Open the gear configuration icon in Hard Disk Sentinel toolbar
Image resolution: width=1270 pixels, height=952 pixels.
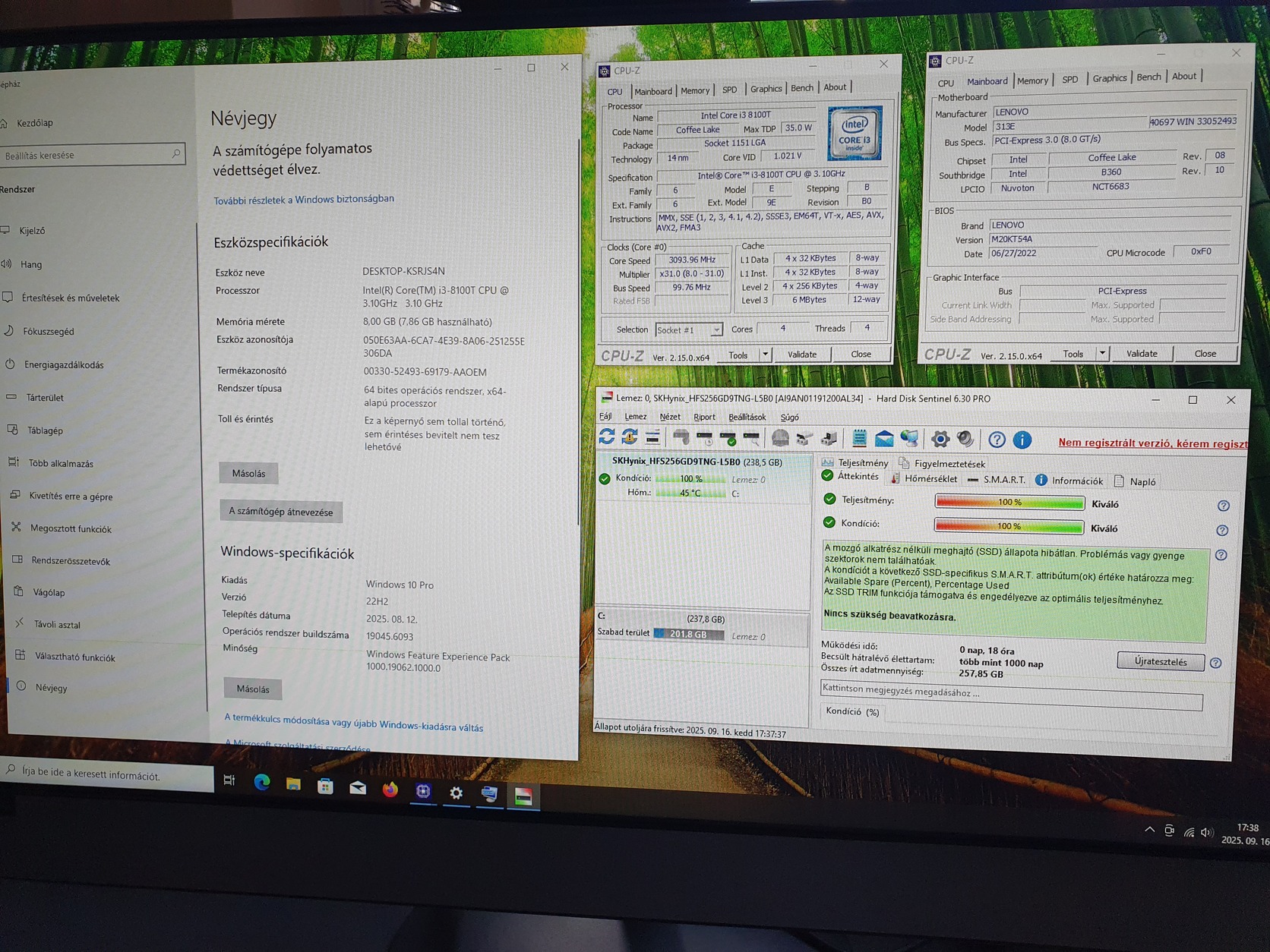pyautogui.click(x=940, y=439)
